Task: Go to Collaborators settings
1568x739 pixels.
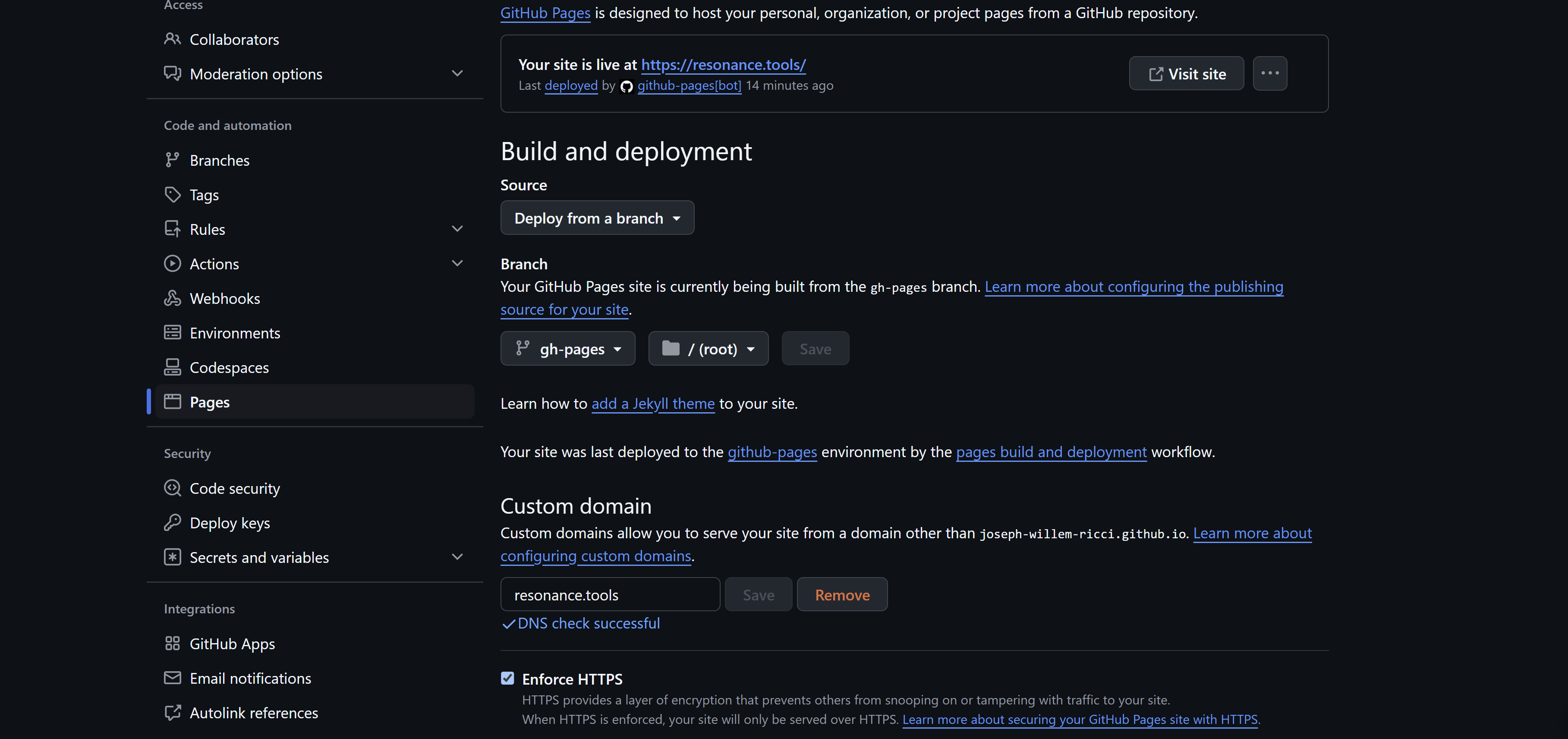Action: 234,40
